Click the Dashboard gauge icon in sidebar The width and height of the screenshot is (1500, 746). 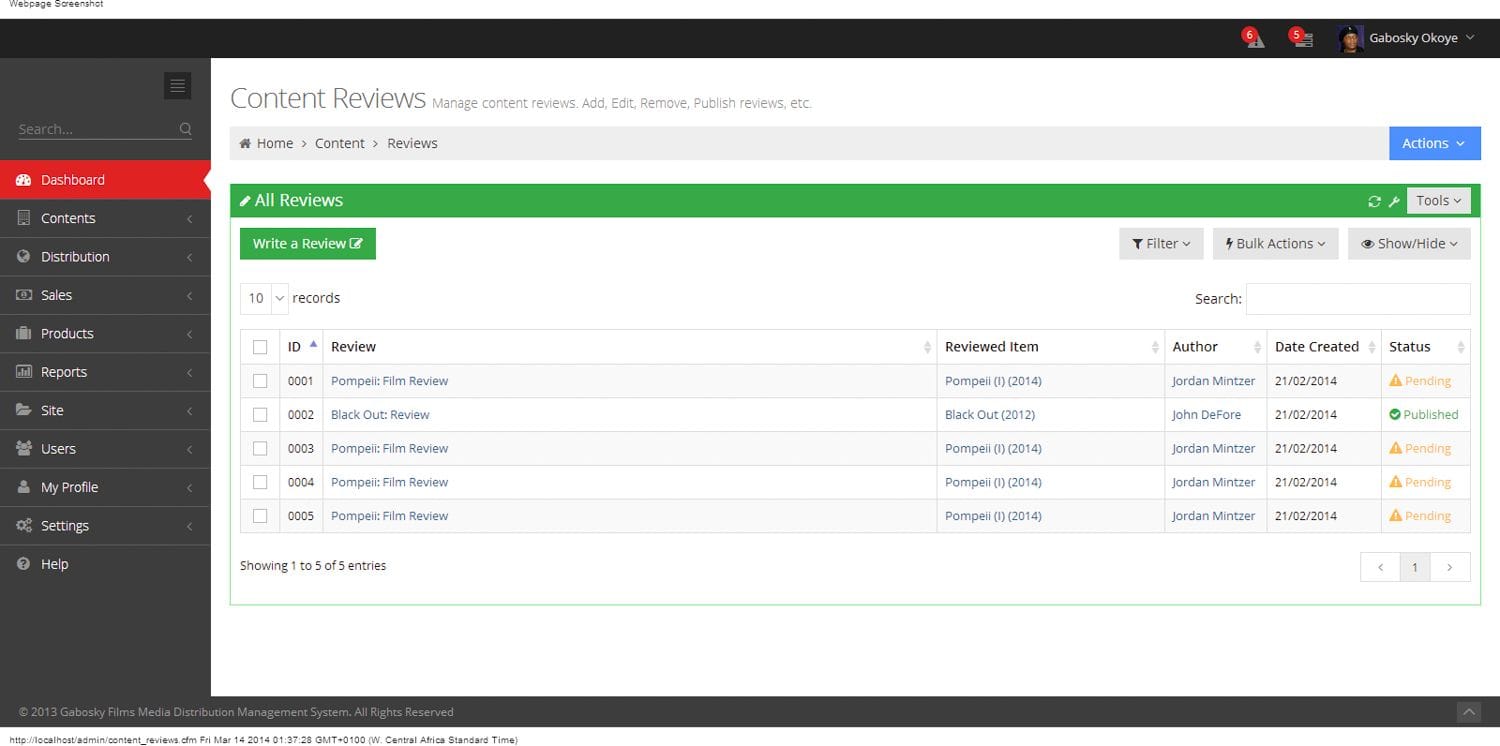(24, 180)
